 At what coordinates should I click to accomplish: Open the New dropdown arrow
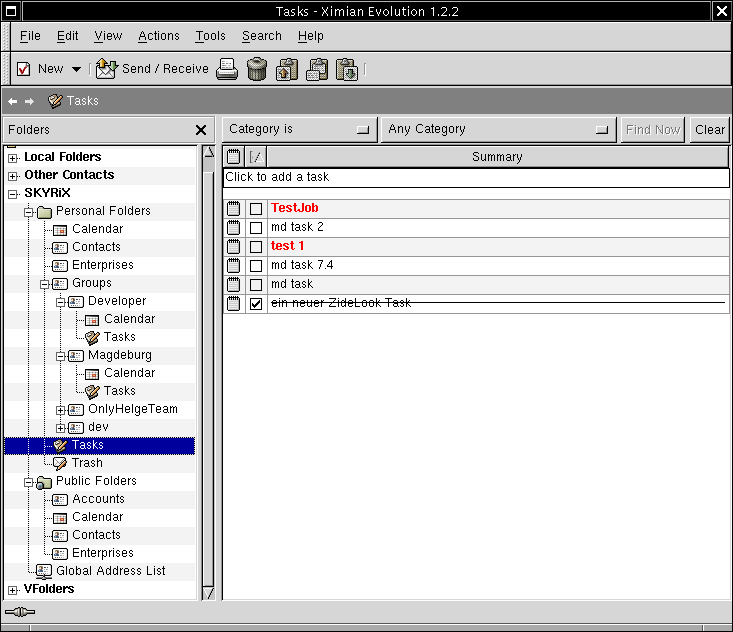click(76, 70)
